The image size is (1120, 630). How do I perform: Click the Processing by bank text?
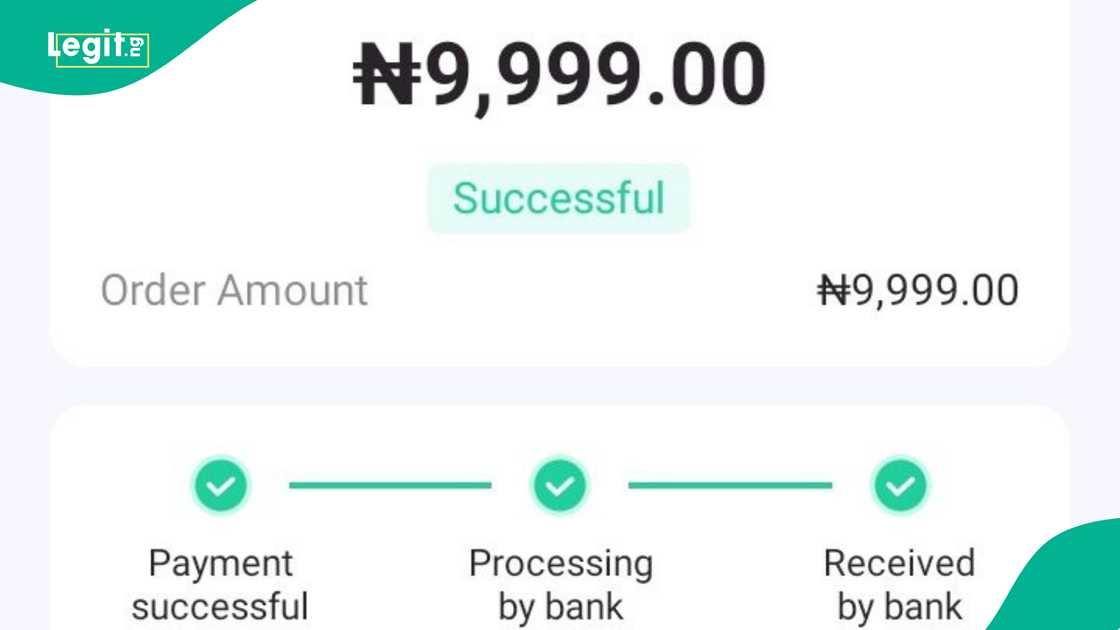[x=560, y=583]
